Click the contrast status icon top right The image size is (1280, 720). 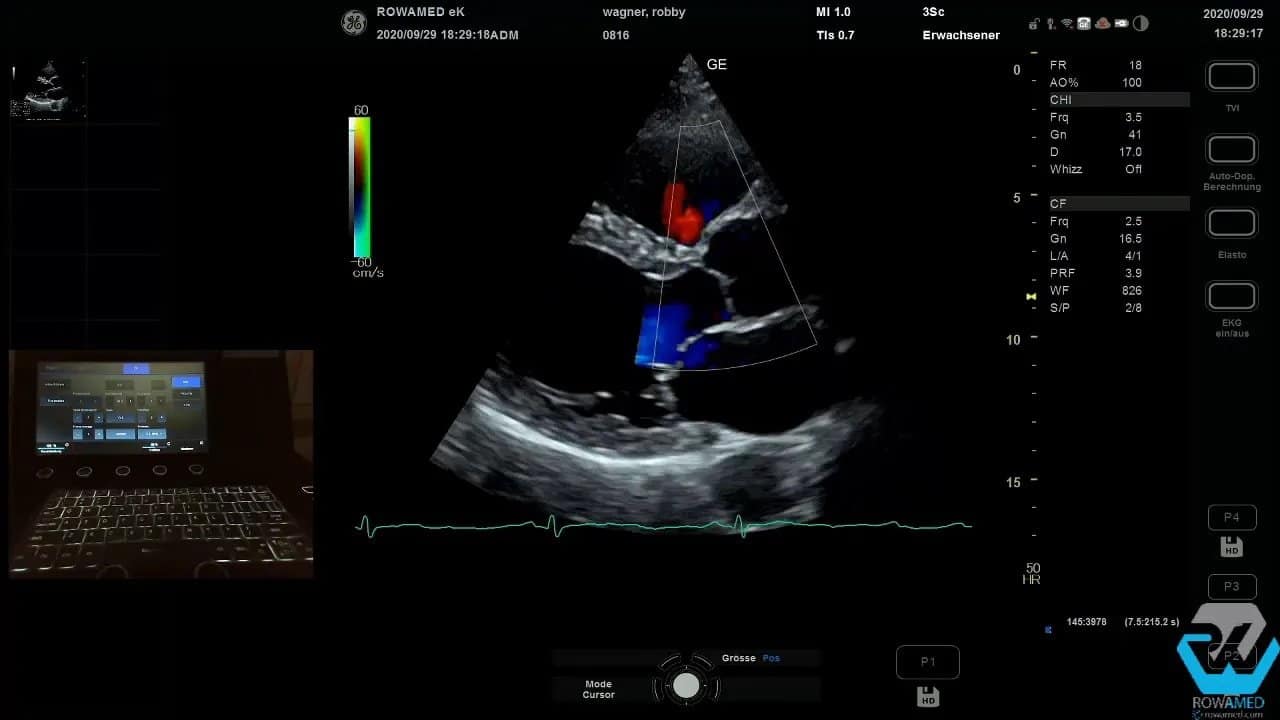(x=1140, y=24)
